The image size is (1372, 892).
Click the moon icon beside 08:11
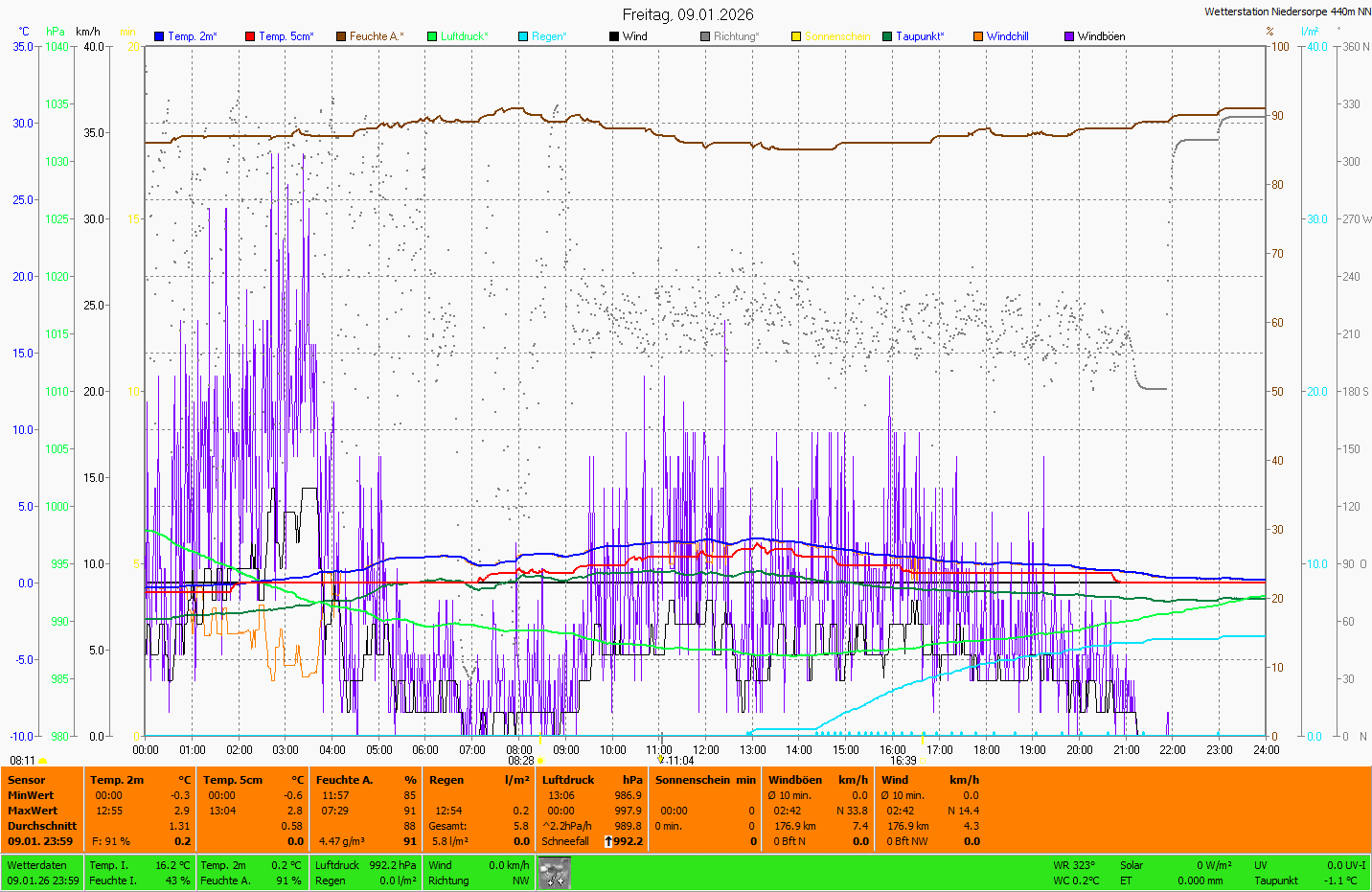(43, 761)
